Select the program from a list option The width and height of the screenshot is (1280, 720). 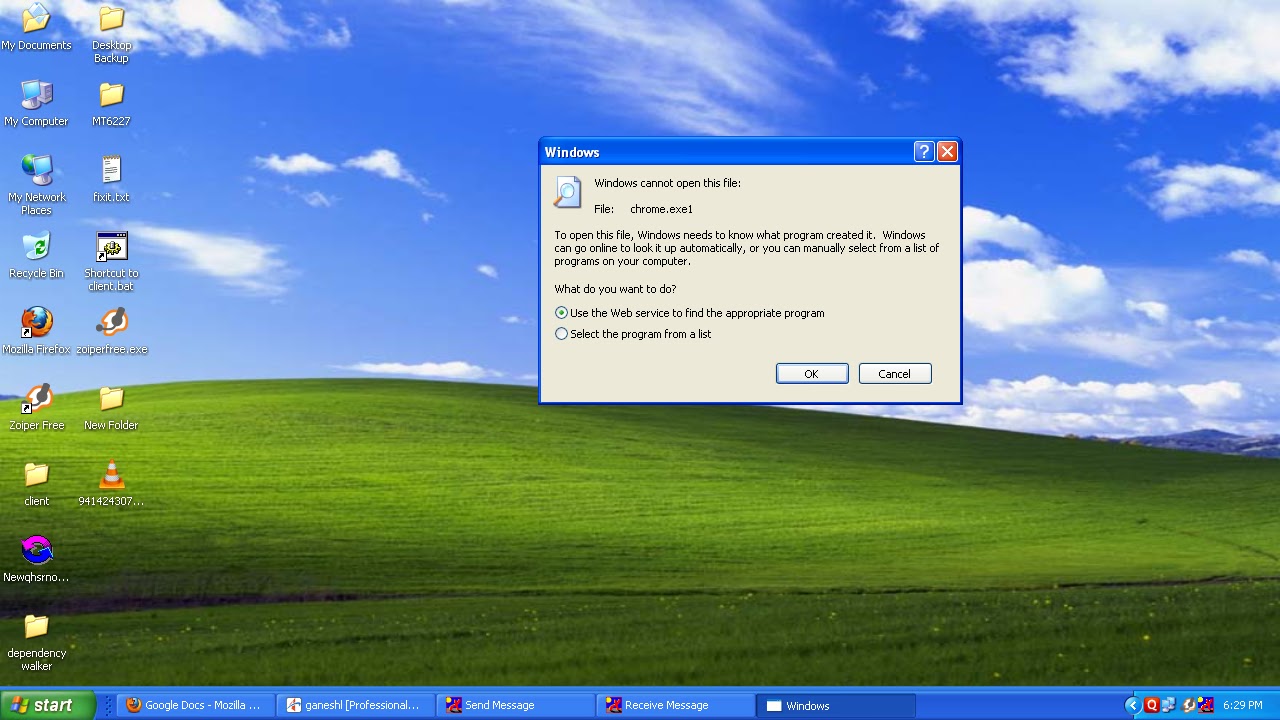(561, 334)
